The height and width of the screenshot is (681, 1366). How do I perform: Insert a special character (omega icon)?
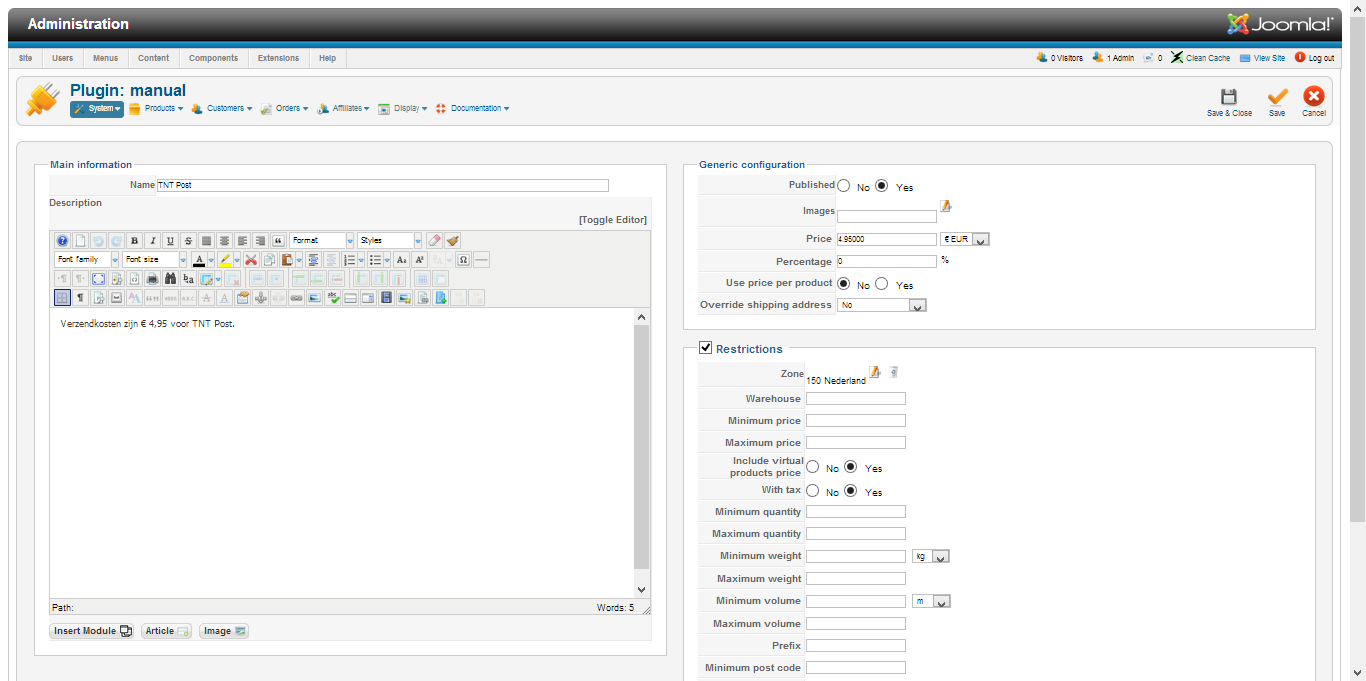pyautogui.click(x=463, y=260)
